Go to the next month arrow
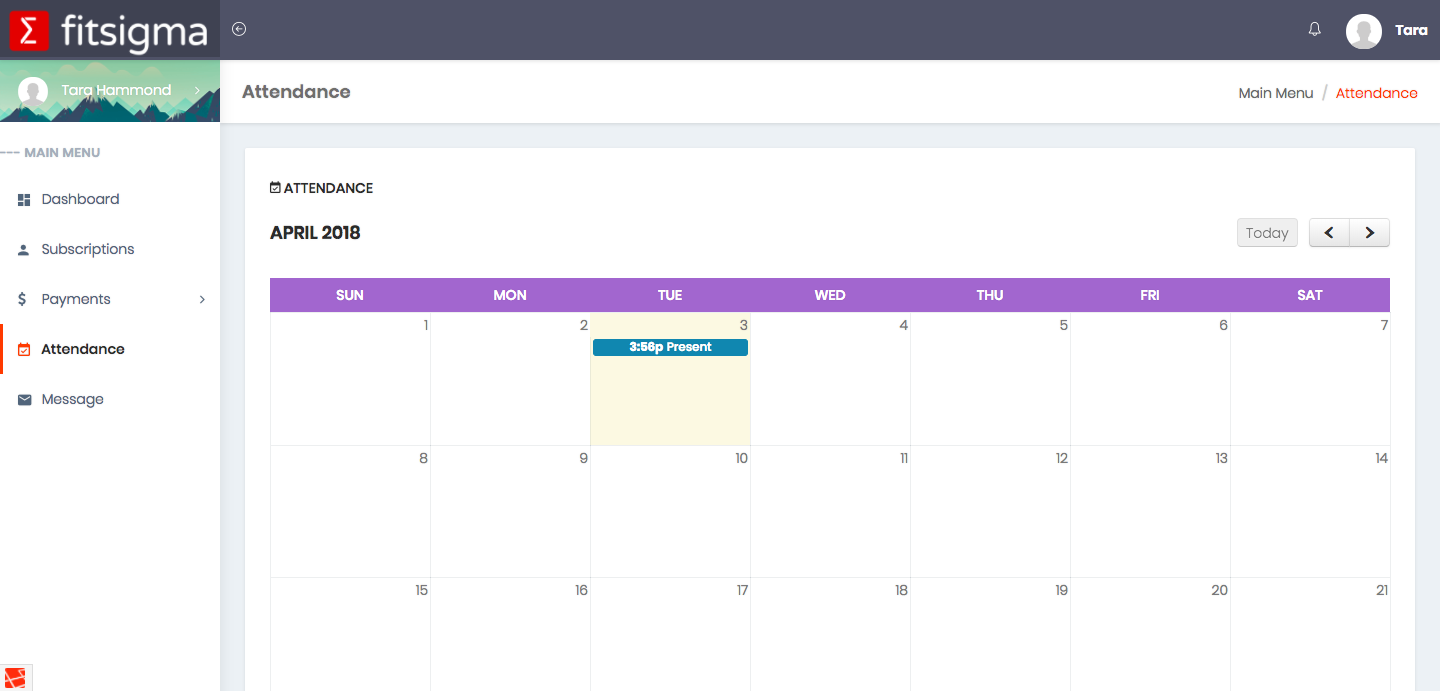1440x691 pixels. 1369,233
